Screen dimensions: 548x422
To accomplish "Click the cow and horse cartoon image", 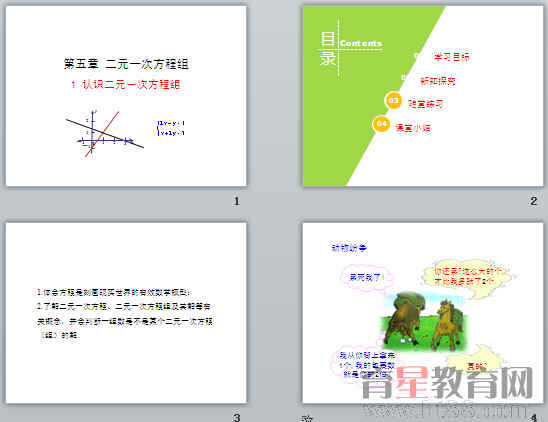I will point(425,322).
